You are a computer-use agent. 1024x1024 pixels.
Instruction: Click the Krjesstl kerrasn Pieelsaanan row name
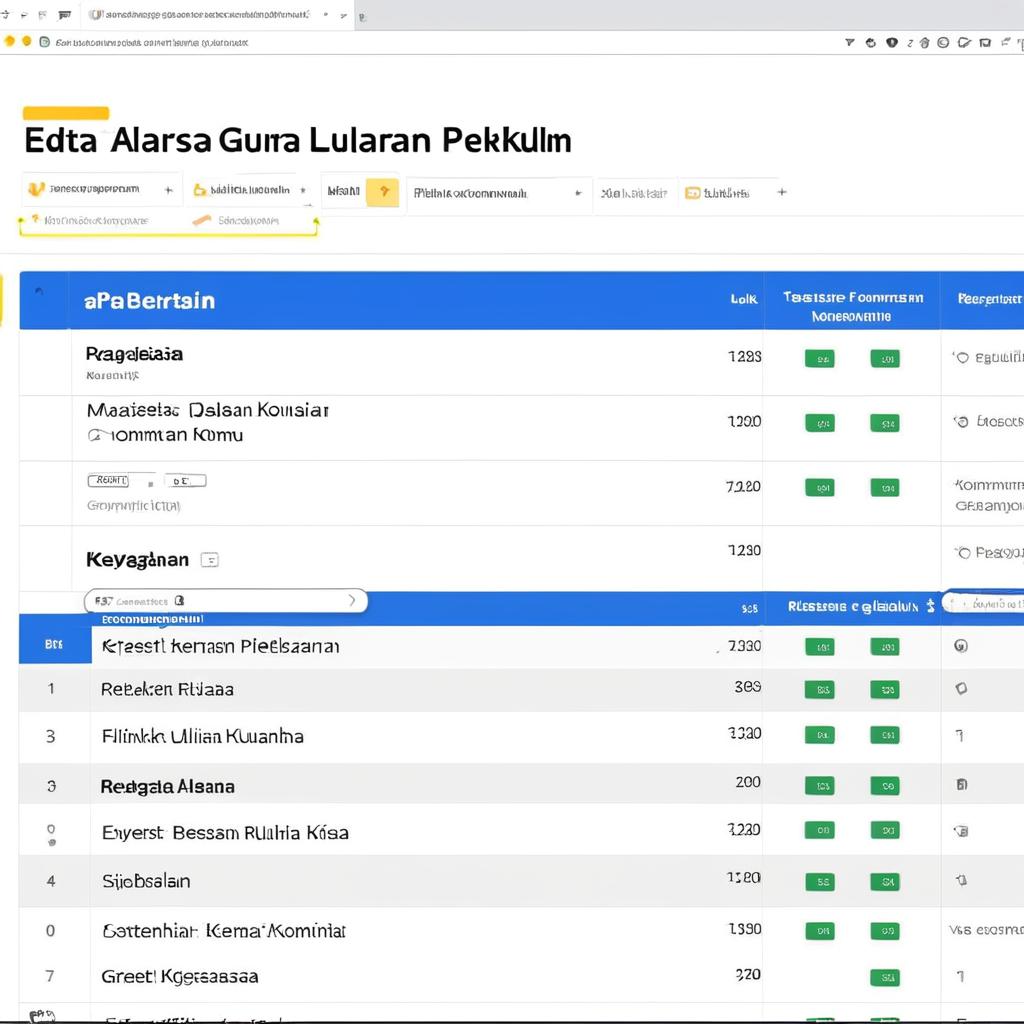click(221, 647)
